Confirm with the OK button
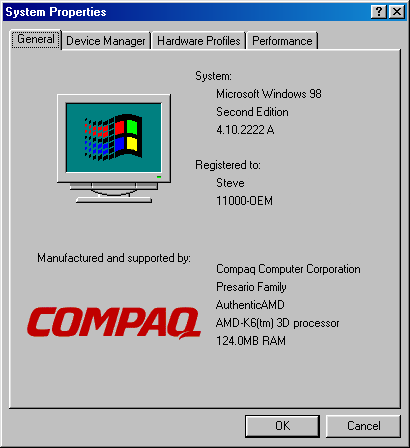Viewport: 410px width, 448px height. point(282,426)
